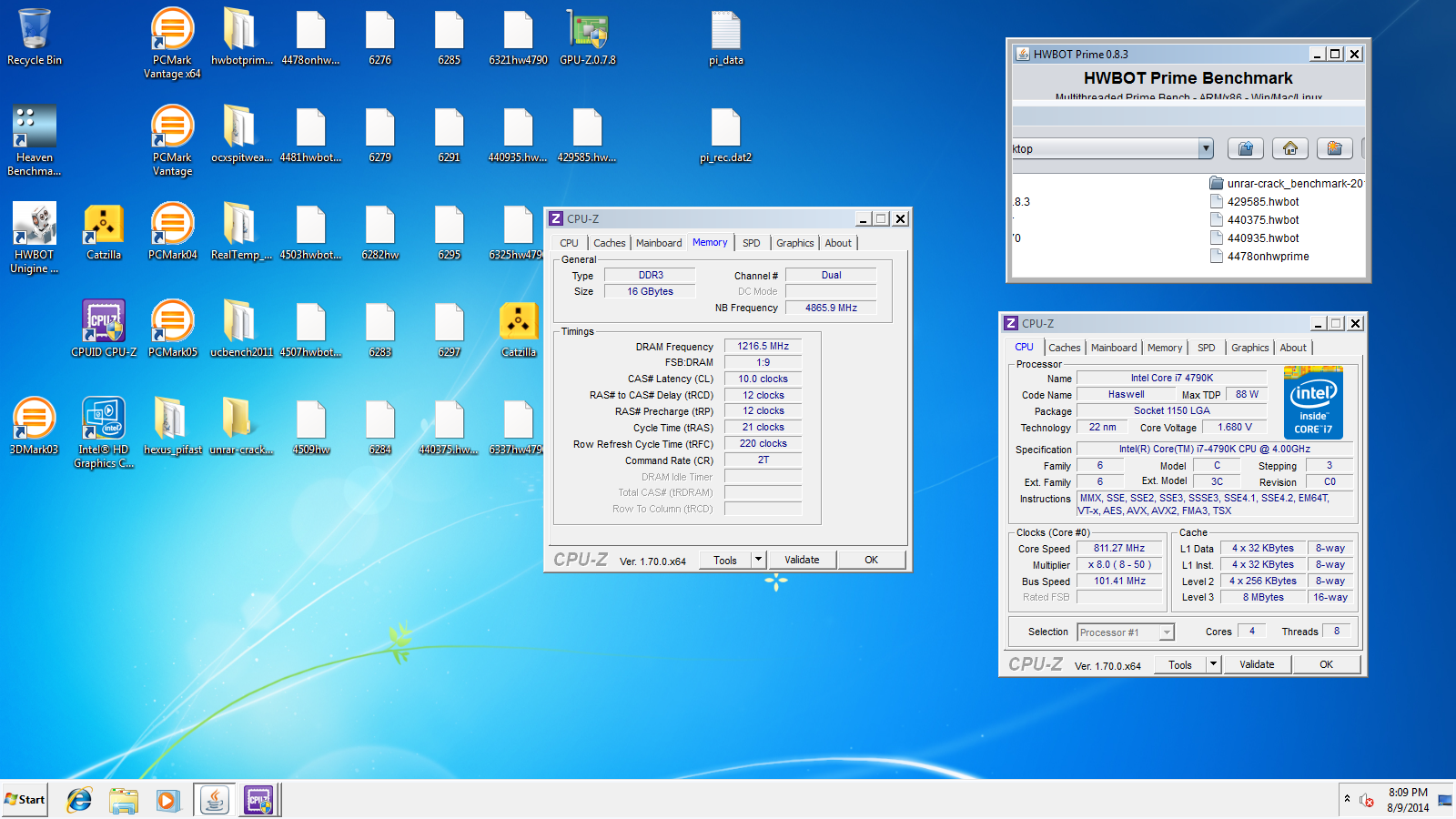1456x819 pixels.
Task: Click DRAM Frequency value 1216.5 MHz
Action: (763, 346)
